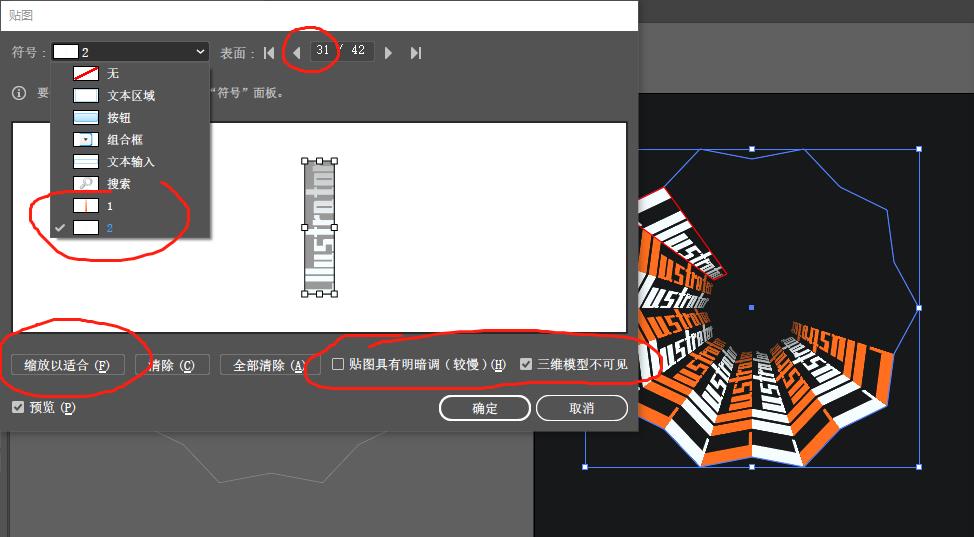Select symbol 1 in the list
Viewport: 974px width, 537px height.
[x=130, y=206]
